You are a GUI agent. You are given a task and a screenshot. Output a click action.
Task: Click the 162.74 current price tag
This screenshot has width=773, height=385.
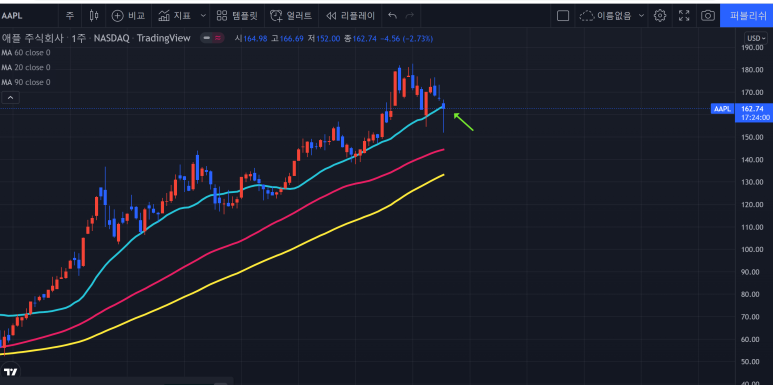tap(752, 108)
